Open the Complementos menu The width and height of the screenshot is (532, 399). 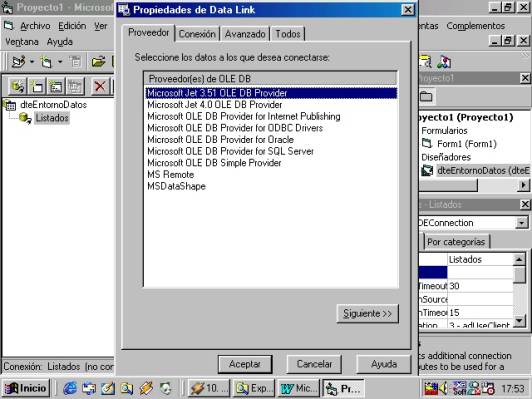coord(475,26)
